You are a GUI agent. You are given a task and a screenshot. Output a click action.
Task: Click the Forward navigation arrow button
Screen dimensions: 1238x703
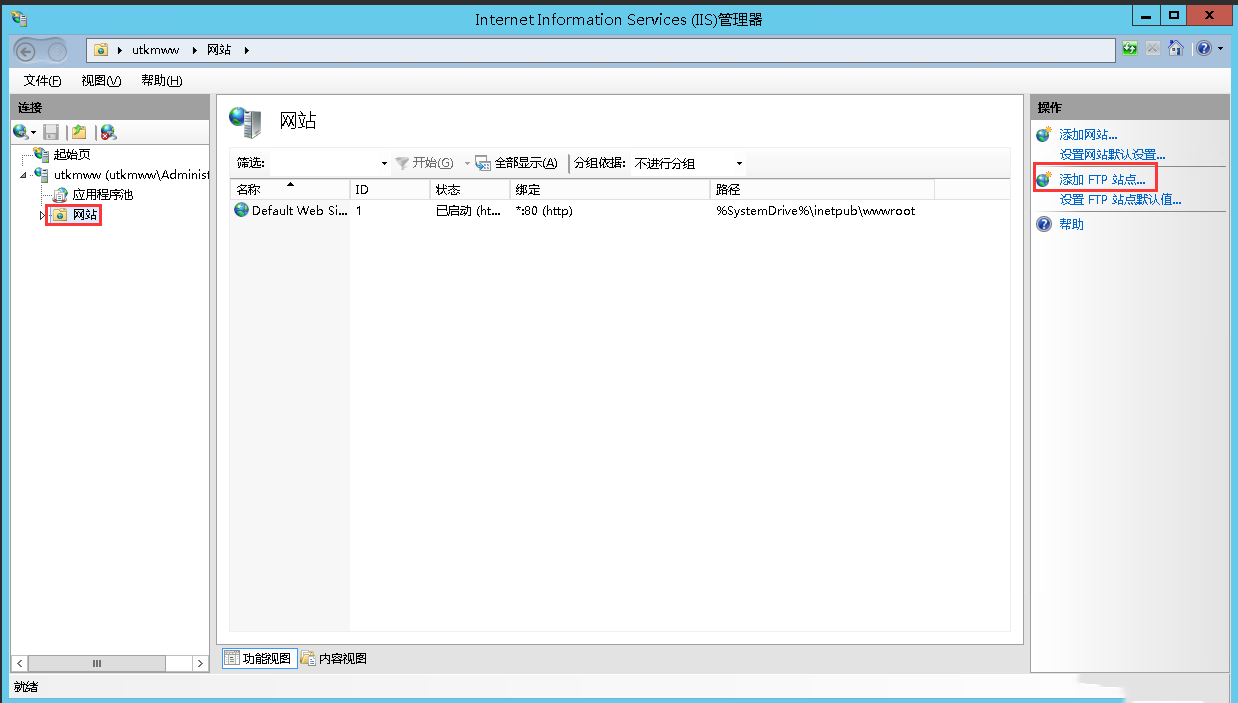(58, 50)
